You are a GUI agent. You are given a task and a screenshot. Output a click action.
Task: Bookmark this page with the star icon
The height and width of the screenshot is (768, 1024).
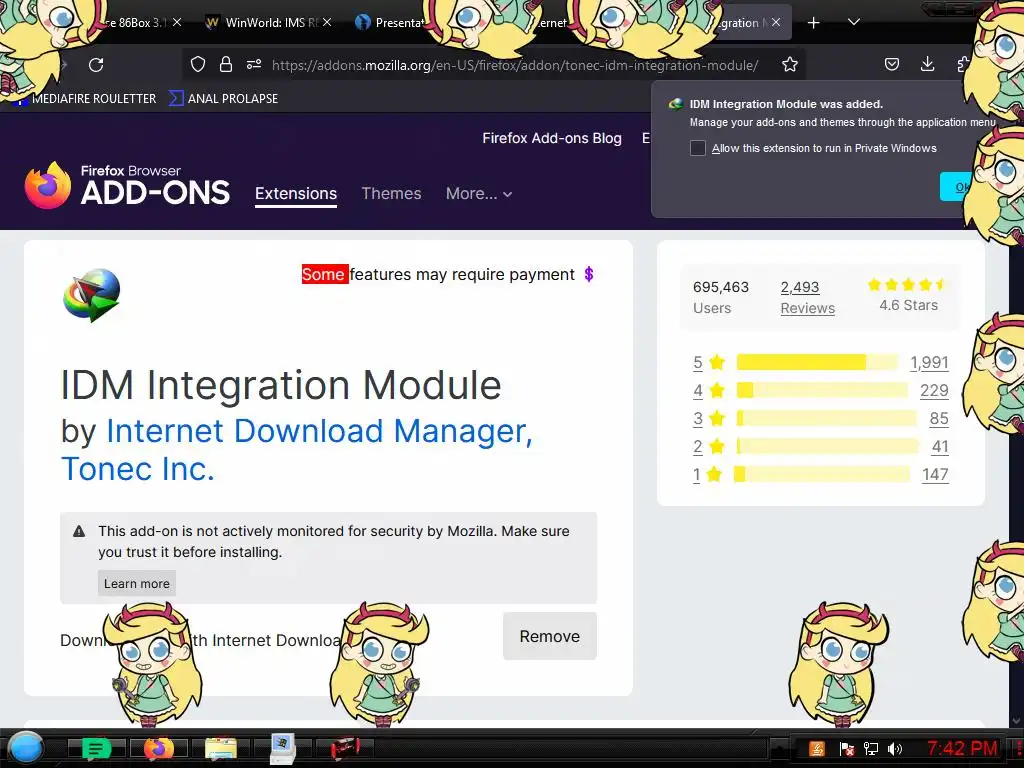[790, 64]
